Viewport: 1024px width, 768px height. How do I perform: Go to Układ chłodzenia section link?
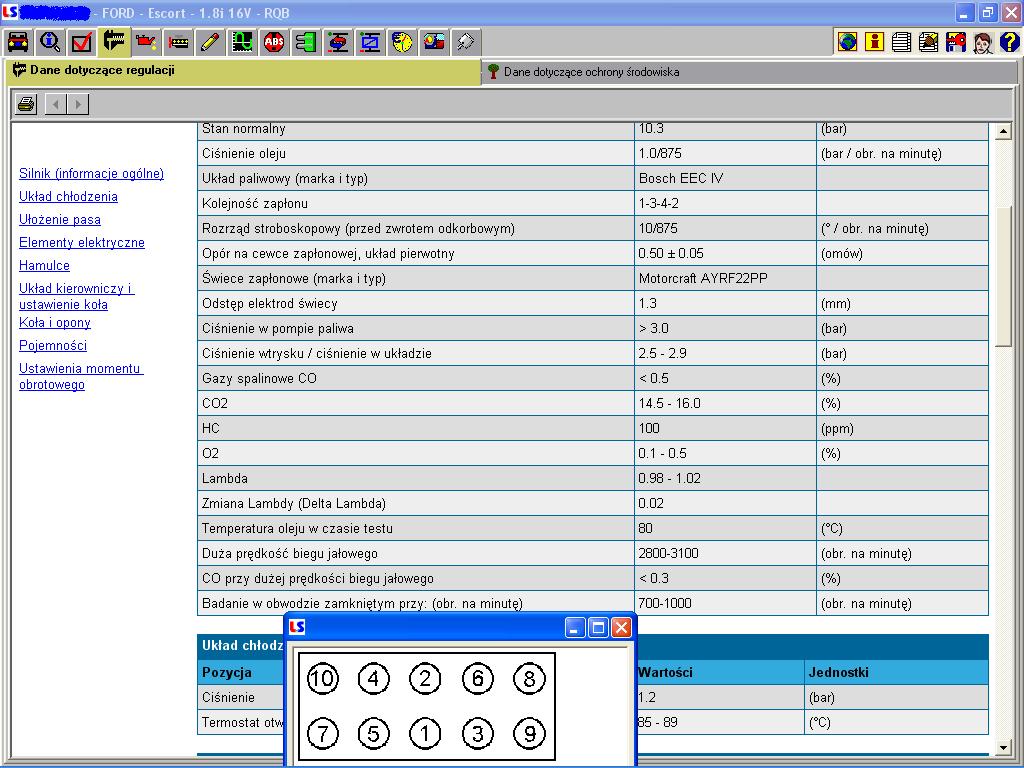coord(68,197)
